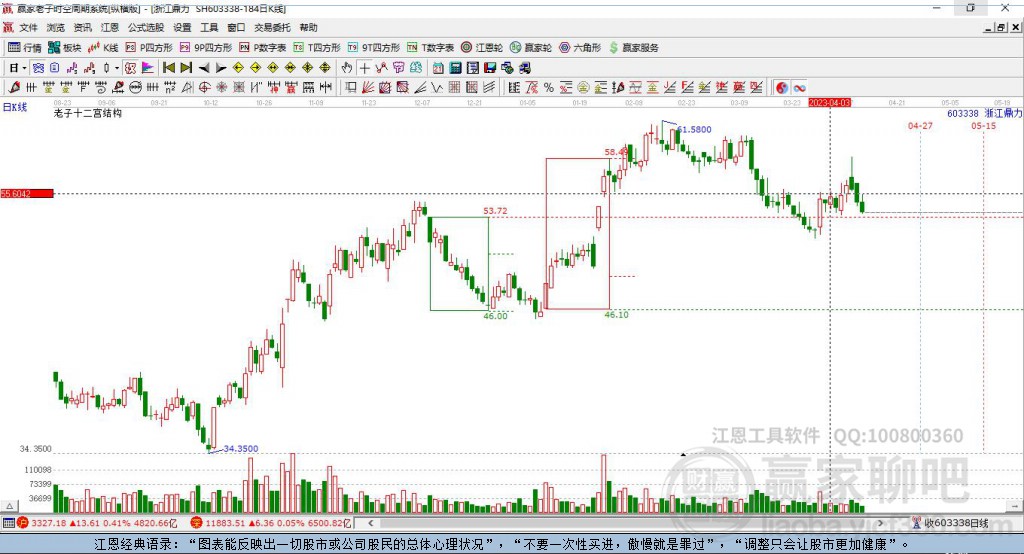Image resolution: width=1024 pixels, height=554 pixels.
Task: Click status bar grid icon at left
Action: (x=8, y=523)
